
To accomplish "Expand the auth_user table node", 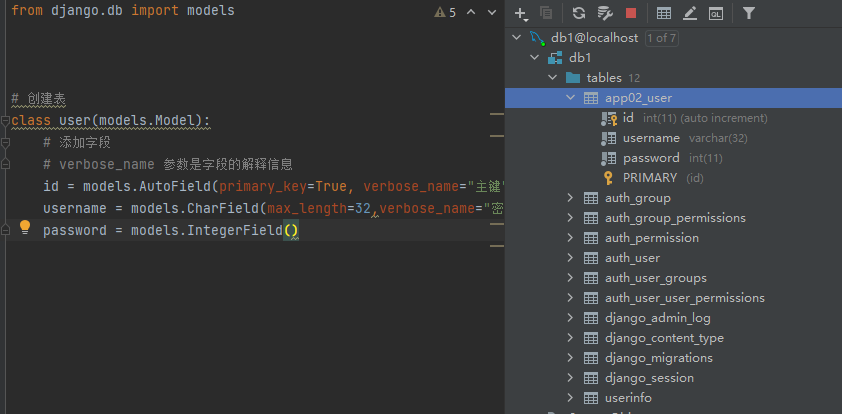I will pos(570,258).
